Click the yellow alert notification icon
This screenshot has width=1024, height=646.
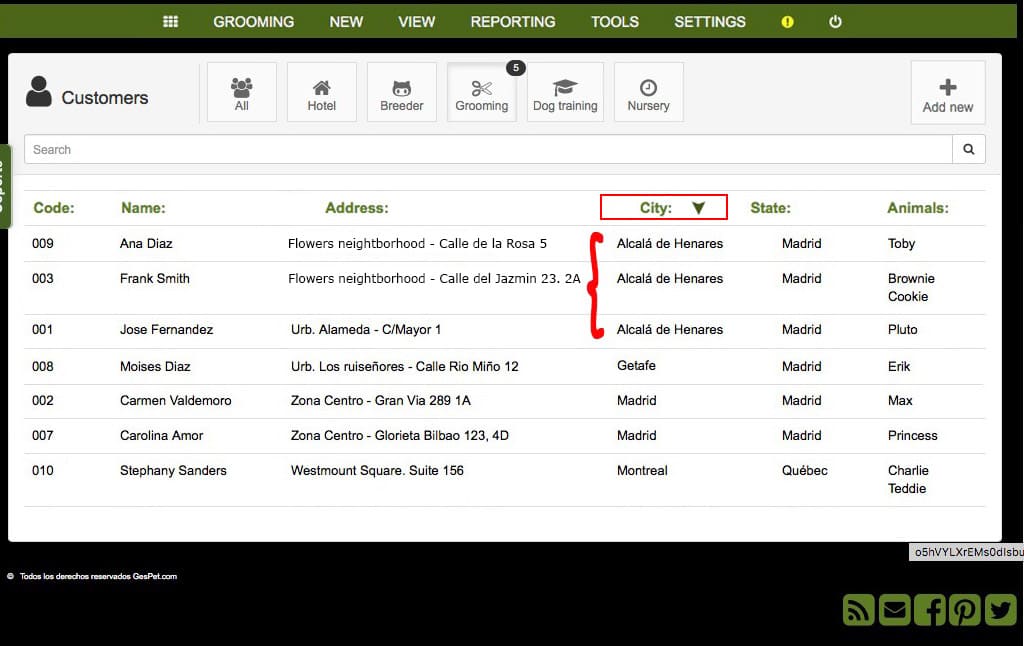point(787,22)
